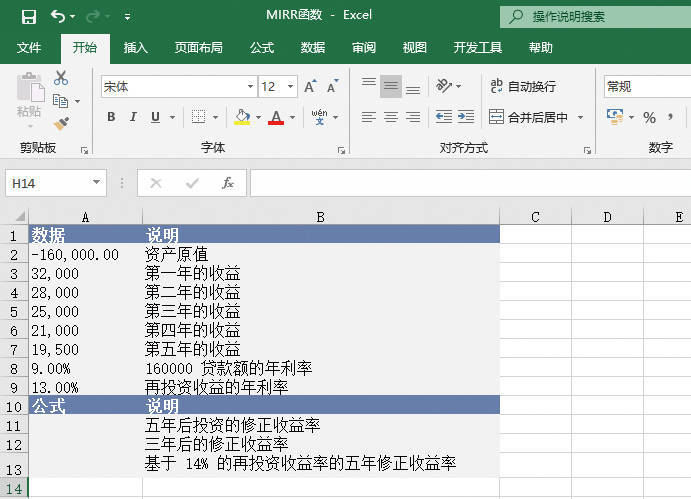Expand the font size 12 dropdown
691x499 pixels.
[292, 87]
